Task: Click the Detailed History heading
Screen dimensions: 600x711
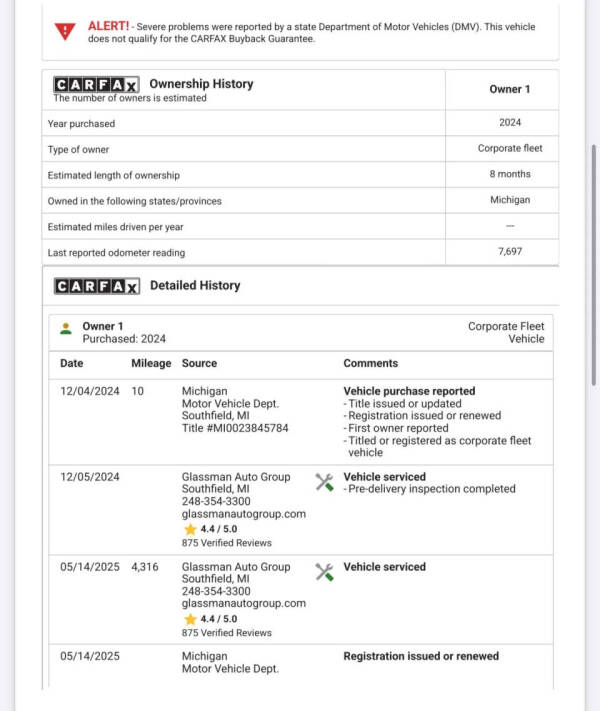Action: (195, 286)
